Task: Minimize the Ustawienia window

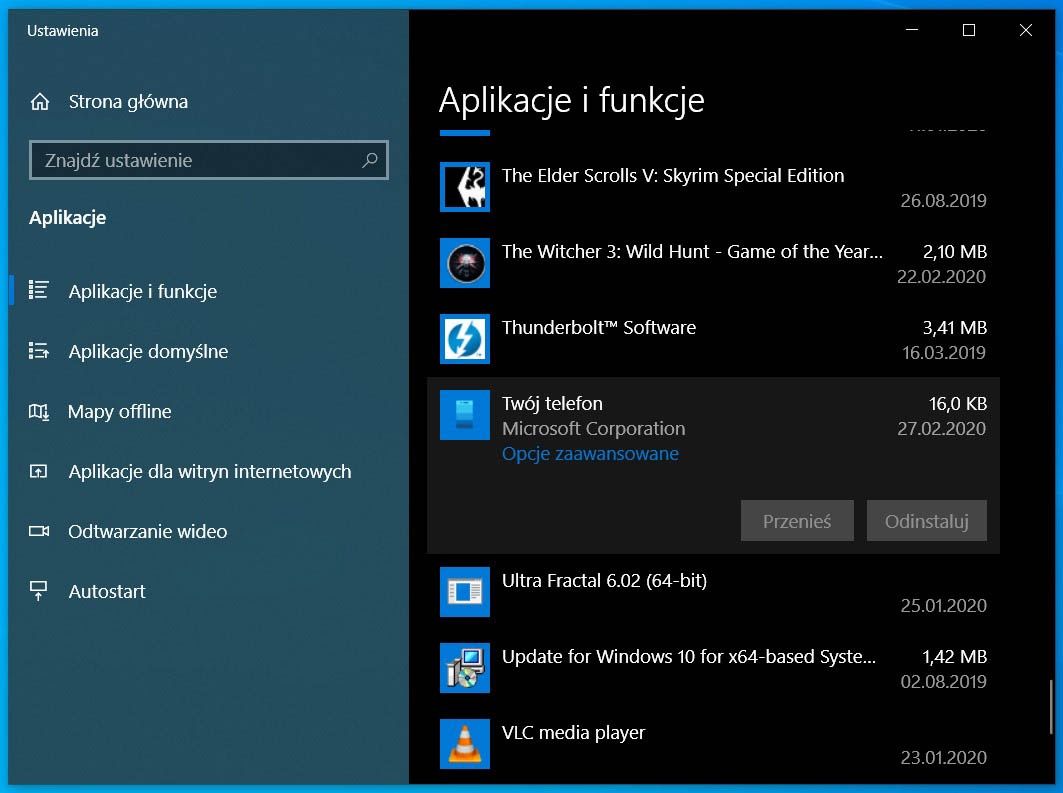Action: point(912,30)
